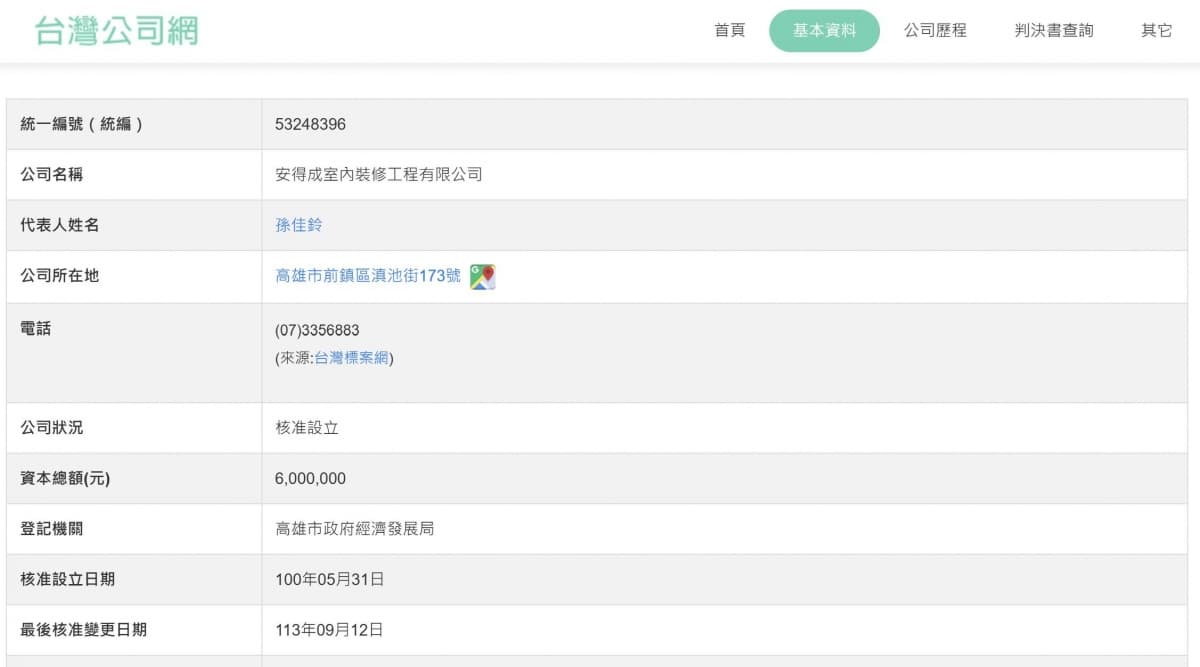Click the unified number 53248396
The height and width of the screenshot is (667, 1200).
coord(311,124)
